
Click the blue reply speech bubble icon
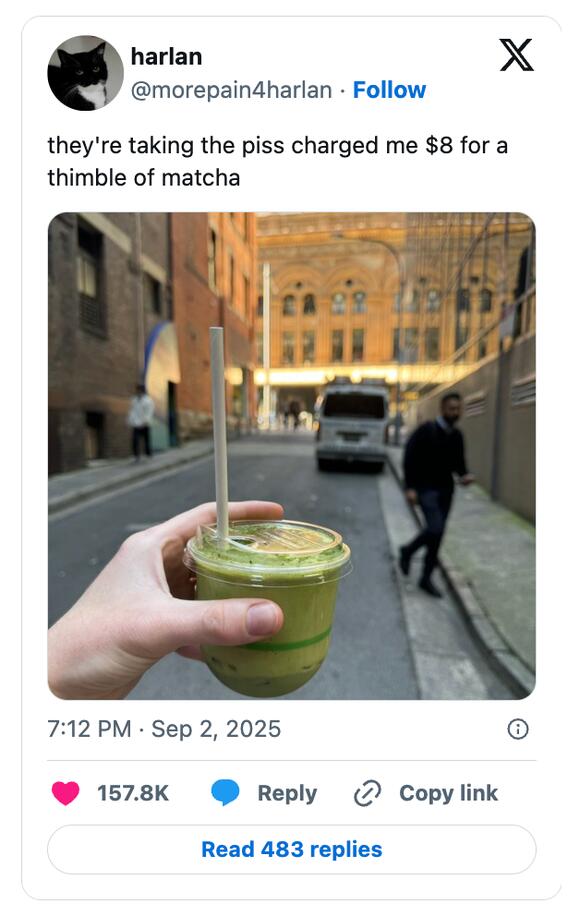(225, 793)
